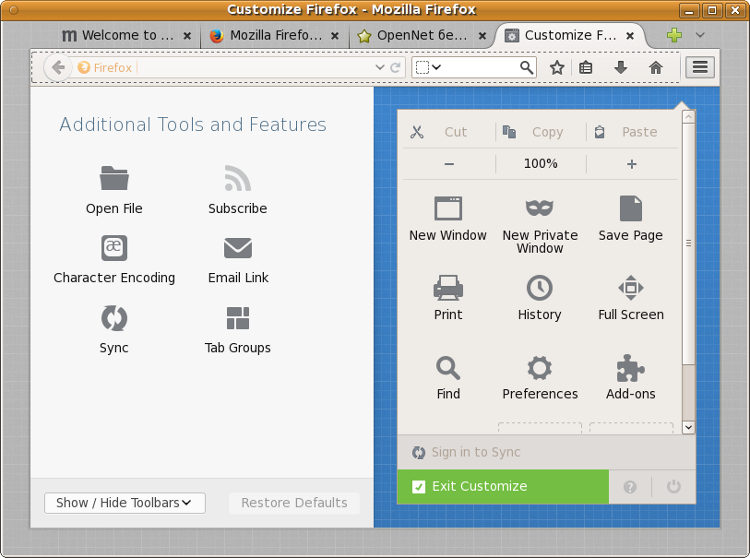Toggle the Exit Customize checkbox
This screenshot has height=558, width=750.
point(419,487)
